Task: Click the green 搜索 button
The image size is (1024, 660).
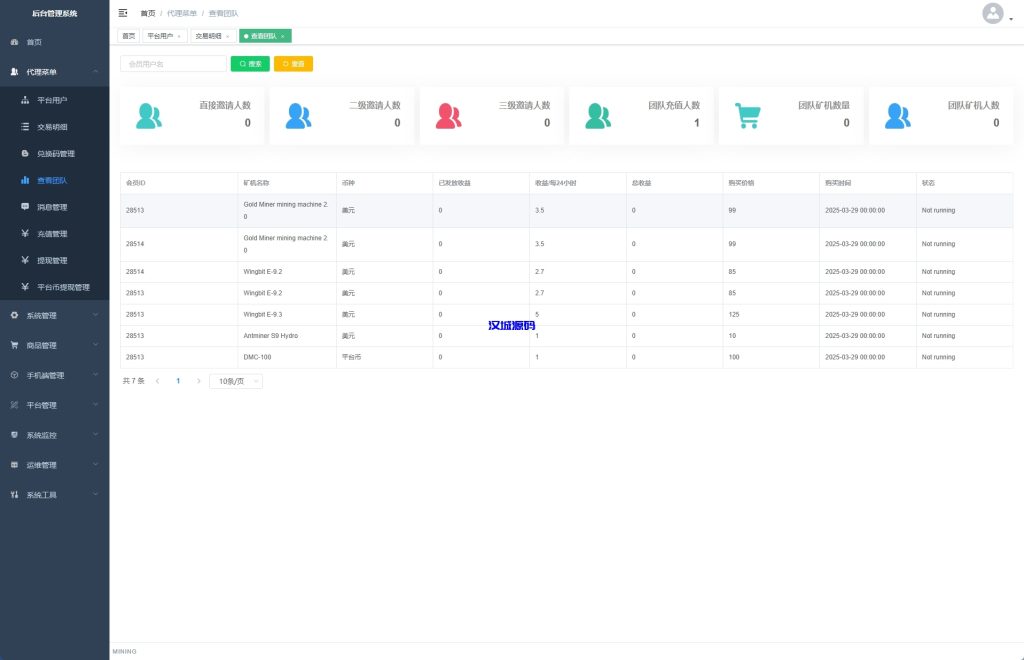Action: point(250,64)
